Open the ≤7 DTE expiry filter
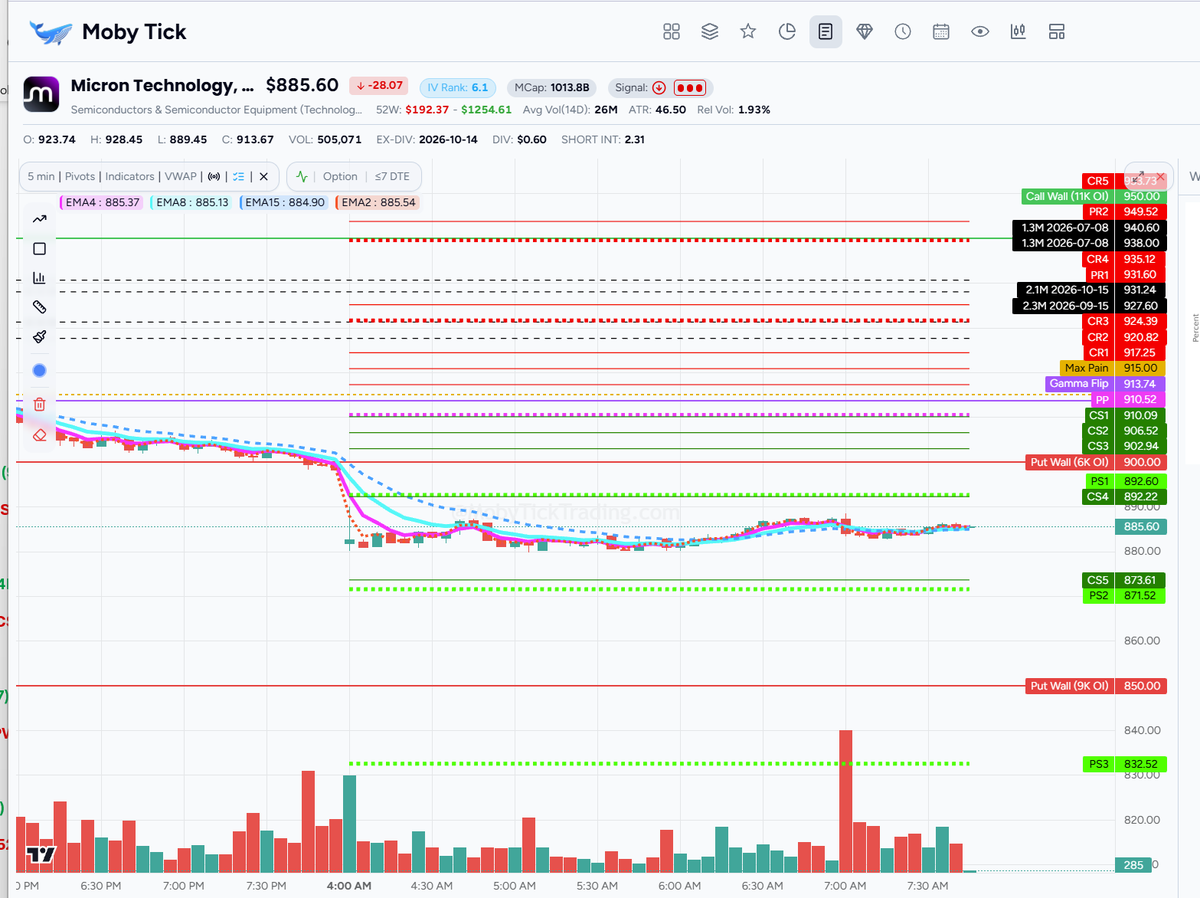Viewport: 1200px width, 898px height. click(392, 176)
